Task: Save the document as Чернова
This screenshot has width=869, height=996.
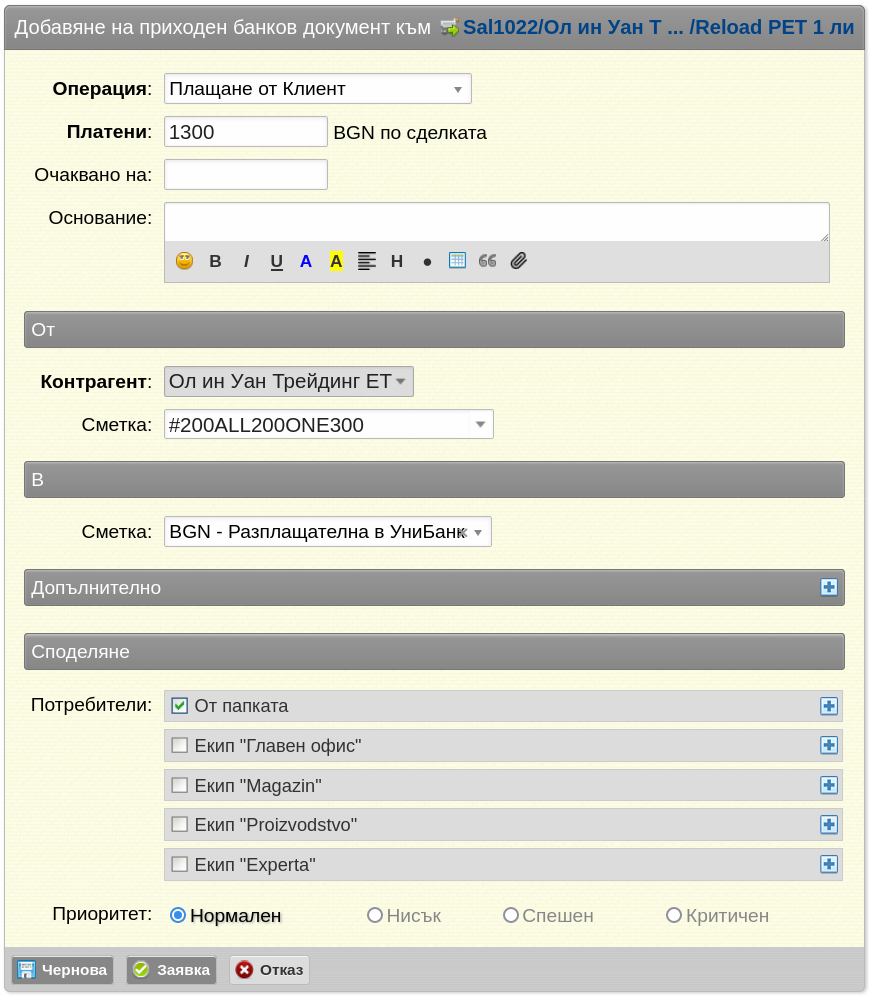Action: (x=63, y=970)
